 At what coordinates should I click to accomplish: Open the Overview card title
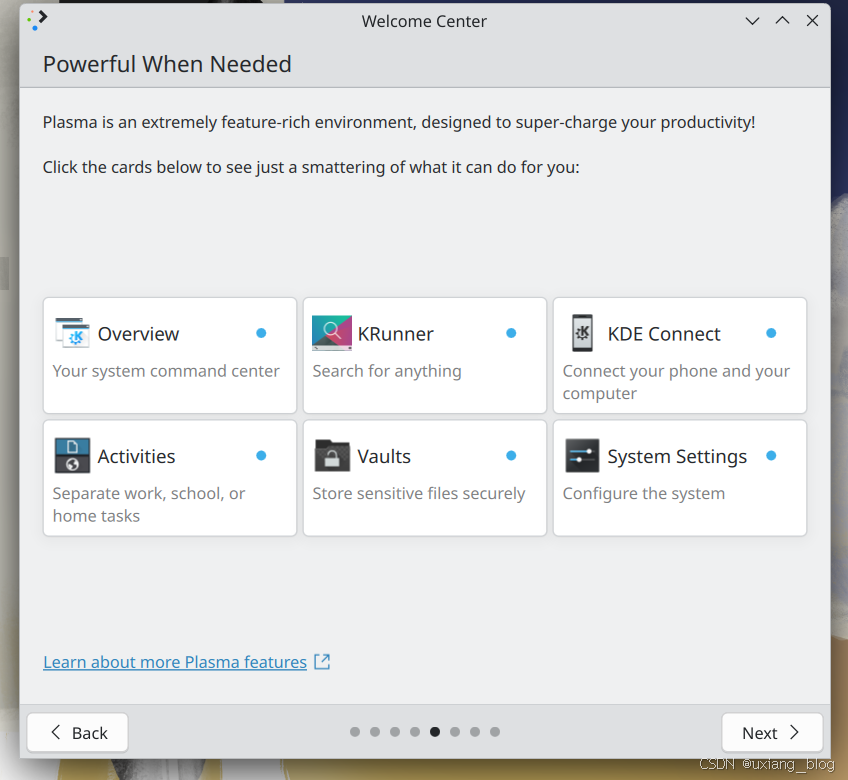coord(138,334)
